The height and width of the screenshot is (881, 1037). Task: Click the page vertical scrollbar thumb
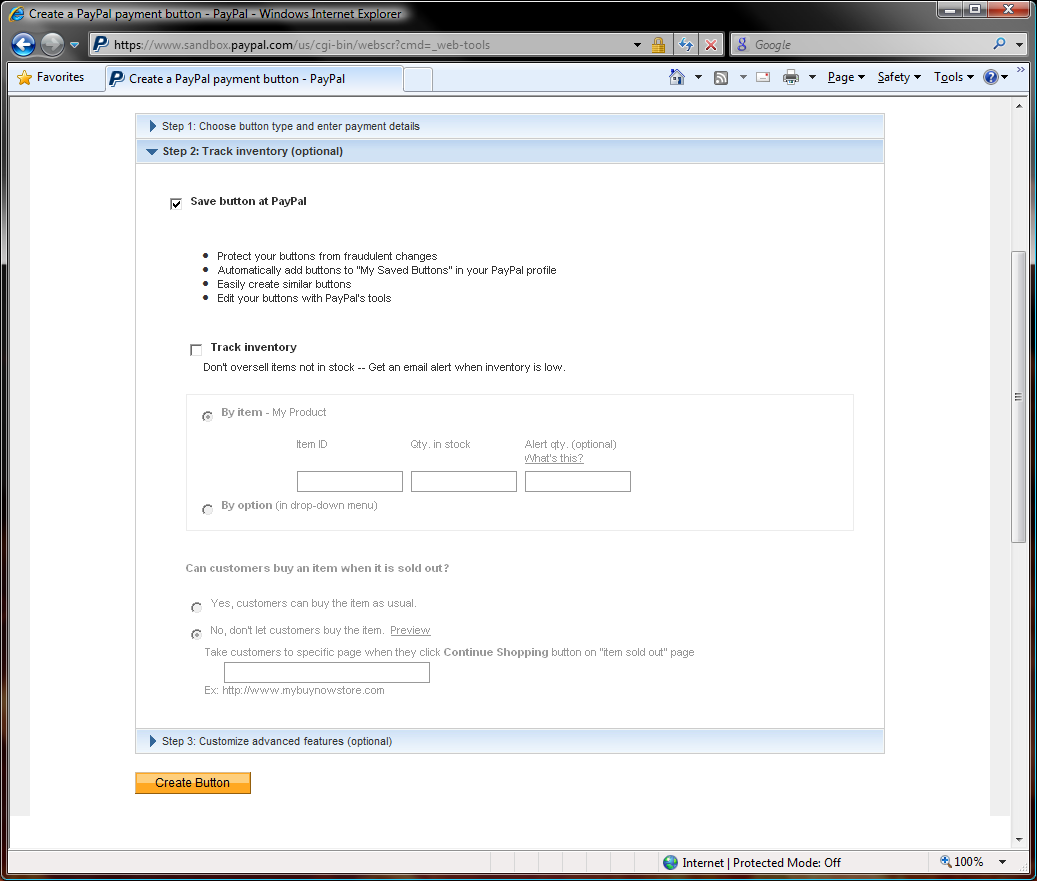point(1018,397)
